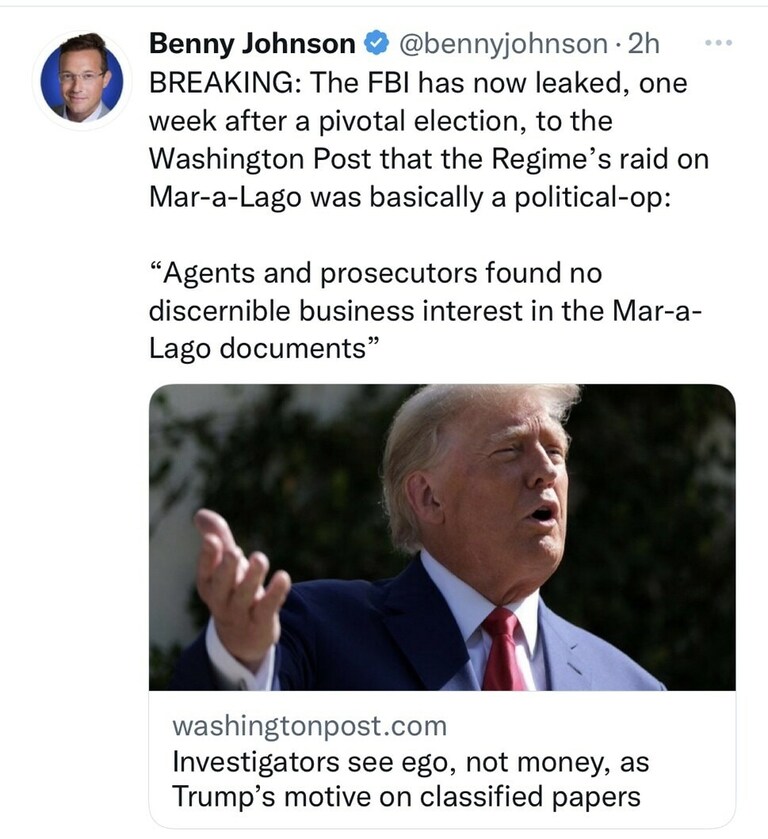Open Benny Johnson's profile avatar
Screen dimensions: 768x839
(x=82, y=78)
